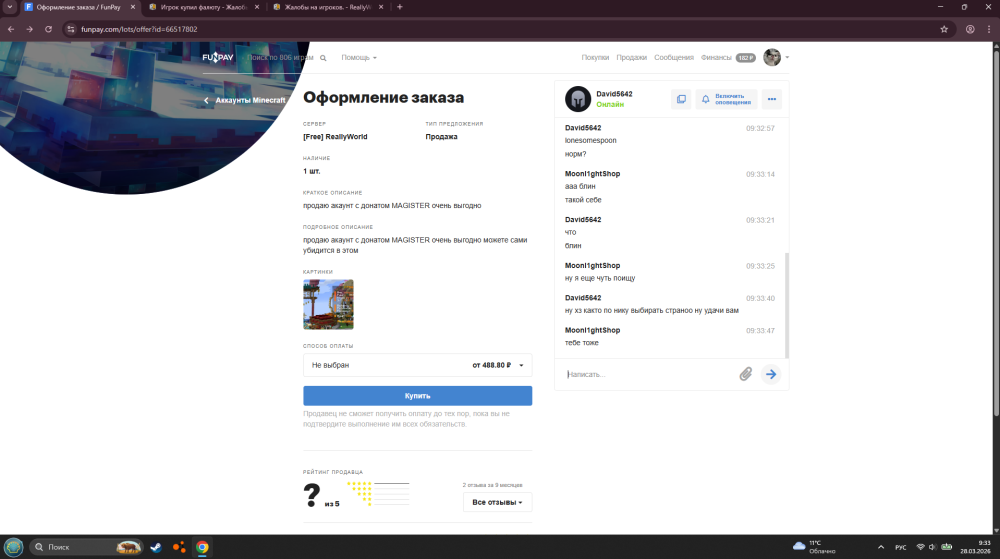Click the '[Free] ReallyWorld' server text

(335, 136)
